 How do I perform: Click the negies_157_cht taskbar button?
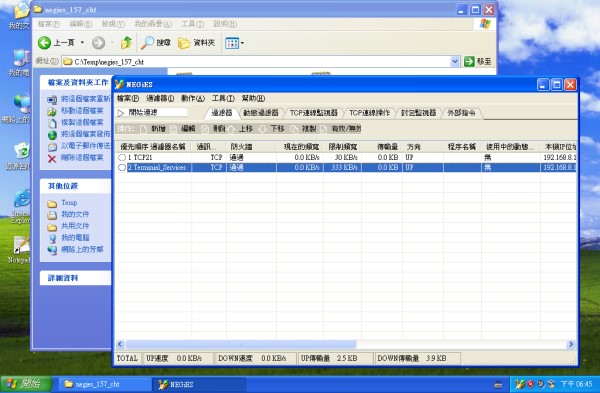point(103,384)
